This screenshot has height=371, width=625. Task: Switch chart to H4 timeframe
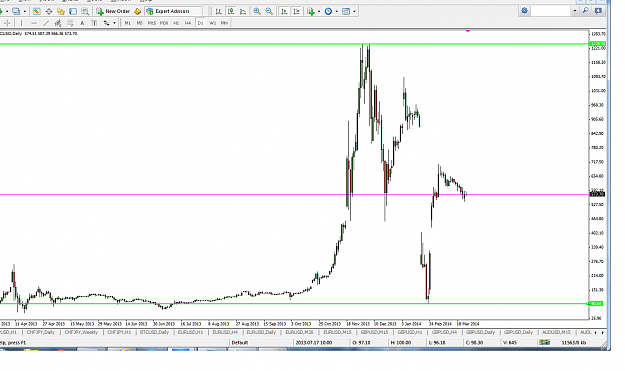coord(188,23)
